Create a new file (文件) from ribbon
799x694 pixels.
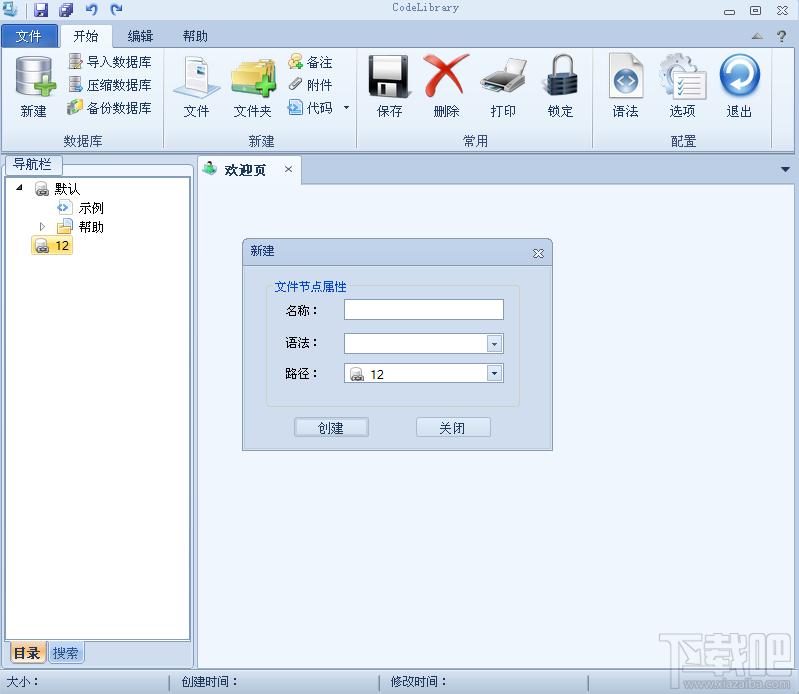[196, 87]
